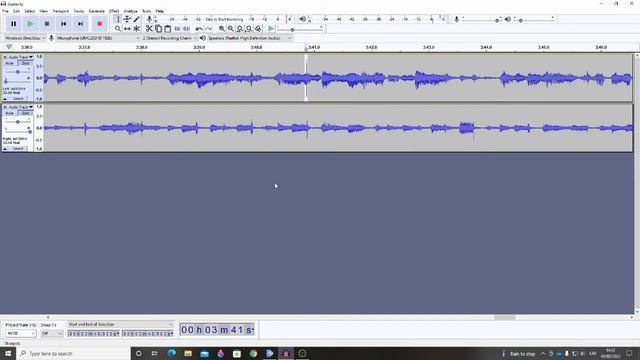Open the recording channels dropdown

[169, 38]
